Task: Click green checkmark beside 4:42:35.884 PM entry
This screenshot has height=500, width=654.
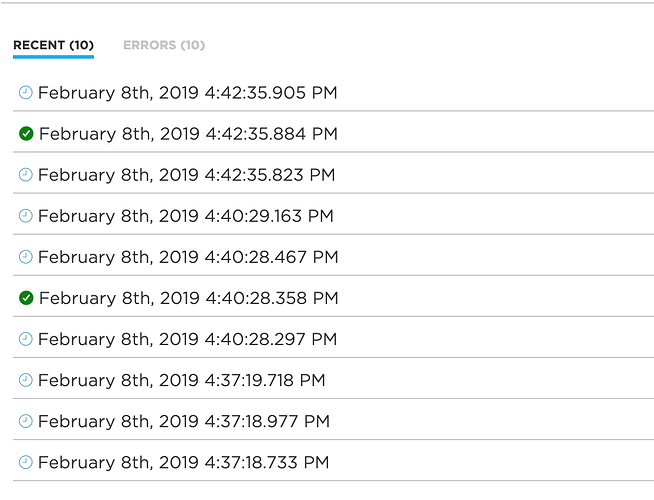Action: (26, 134)
